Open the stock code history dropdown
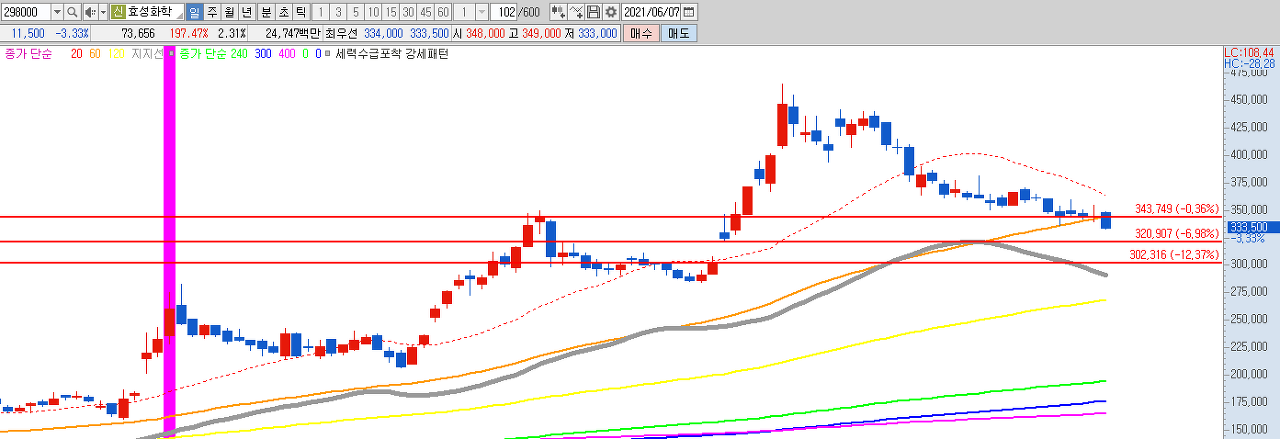The width and height of the screenshot is (1280, 439). point(57,12)
